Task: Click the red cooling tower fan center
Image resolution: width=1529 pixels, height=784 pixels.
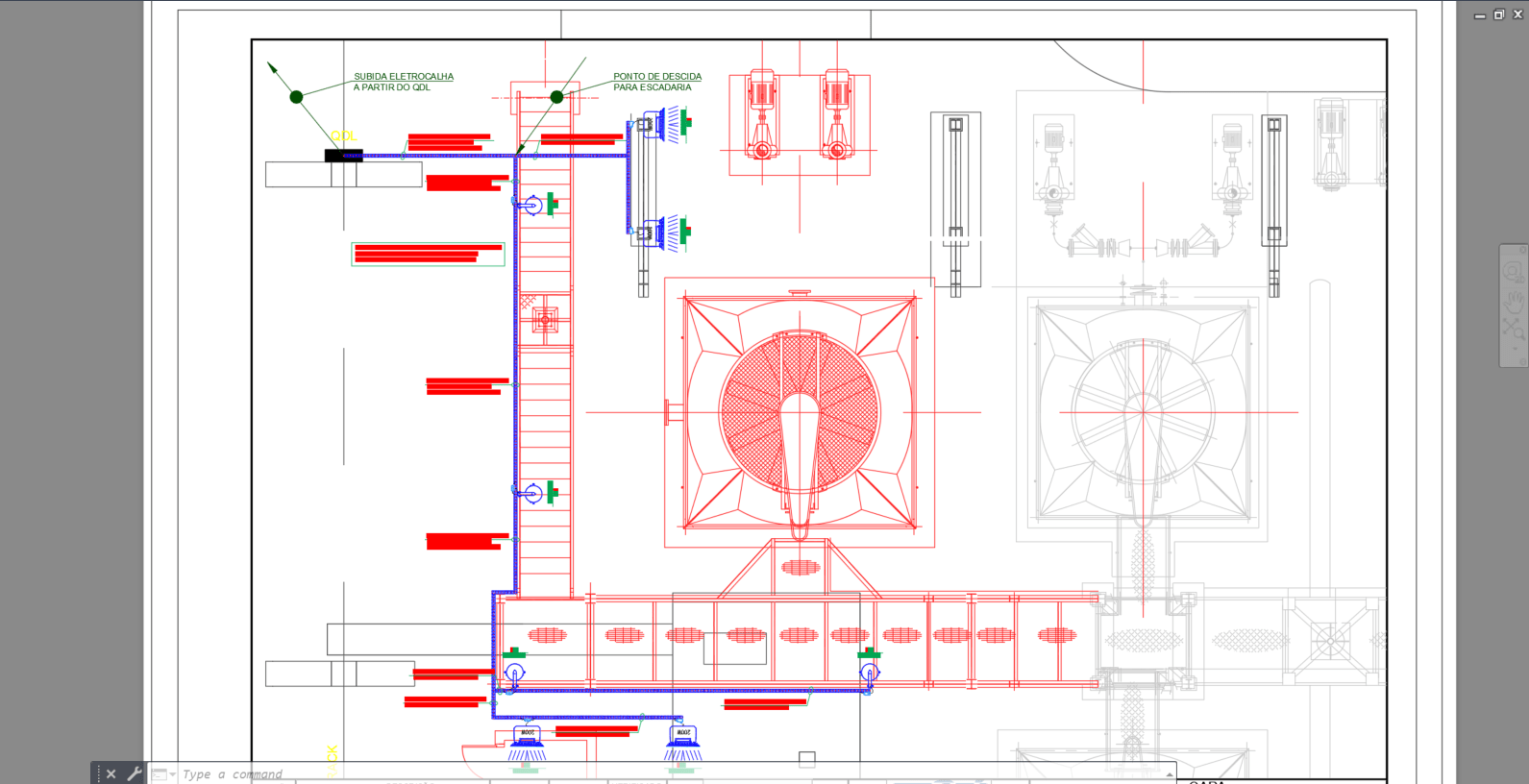Action: click(800, 412)
